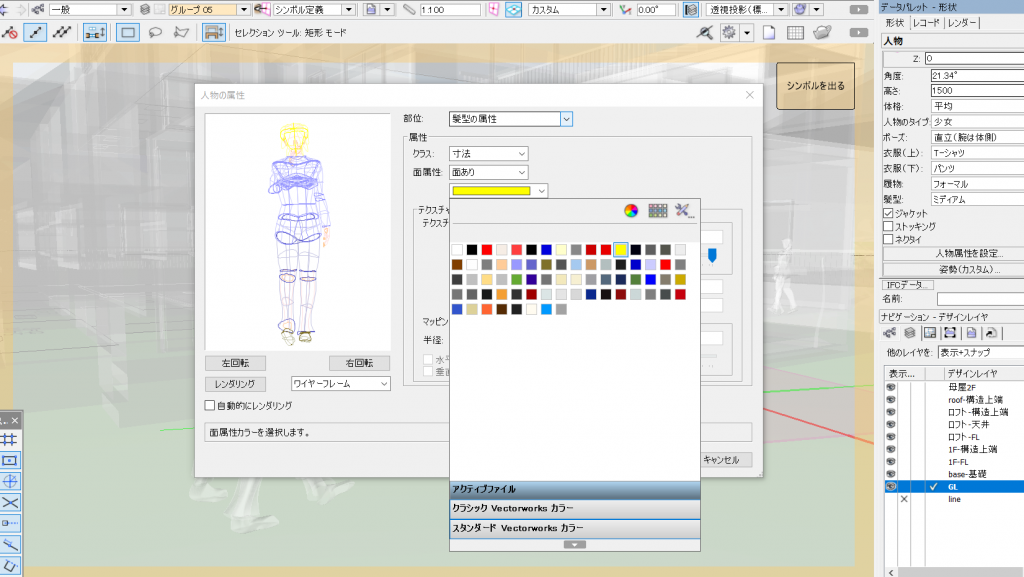This screenshot has width=1024, height=577.
Task: Click the color palette settings wrench icon
Action: point(684,210)
